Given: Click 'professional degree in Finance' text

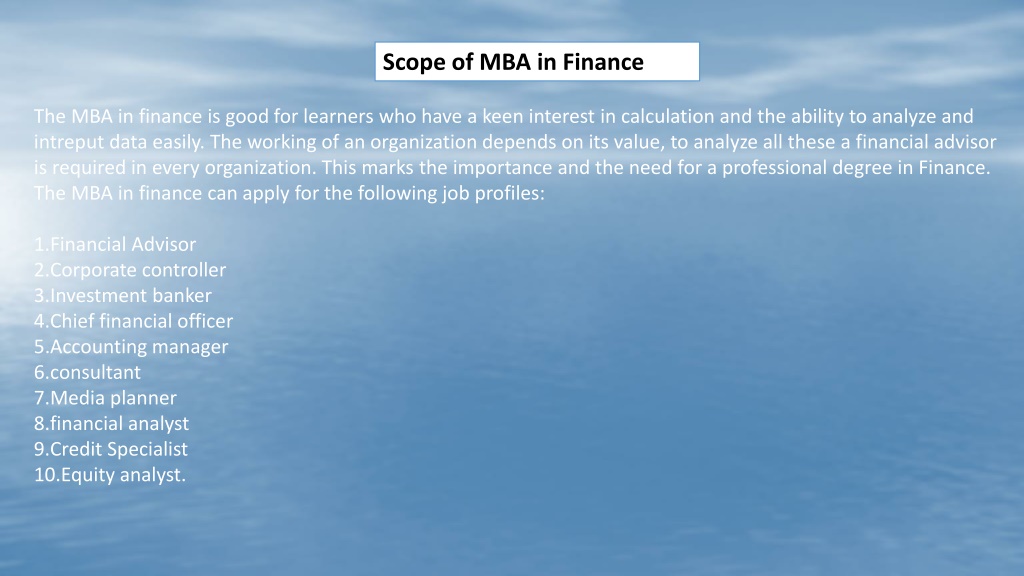Looking at the screenshot, I should click(x=855, y=168).
